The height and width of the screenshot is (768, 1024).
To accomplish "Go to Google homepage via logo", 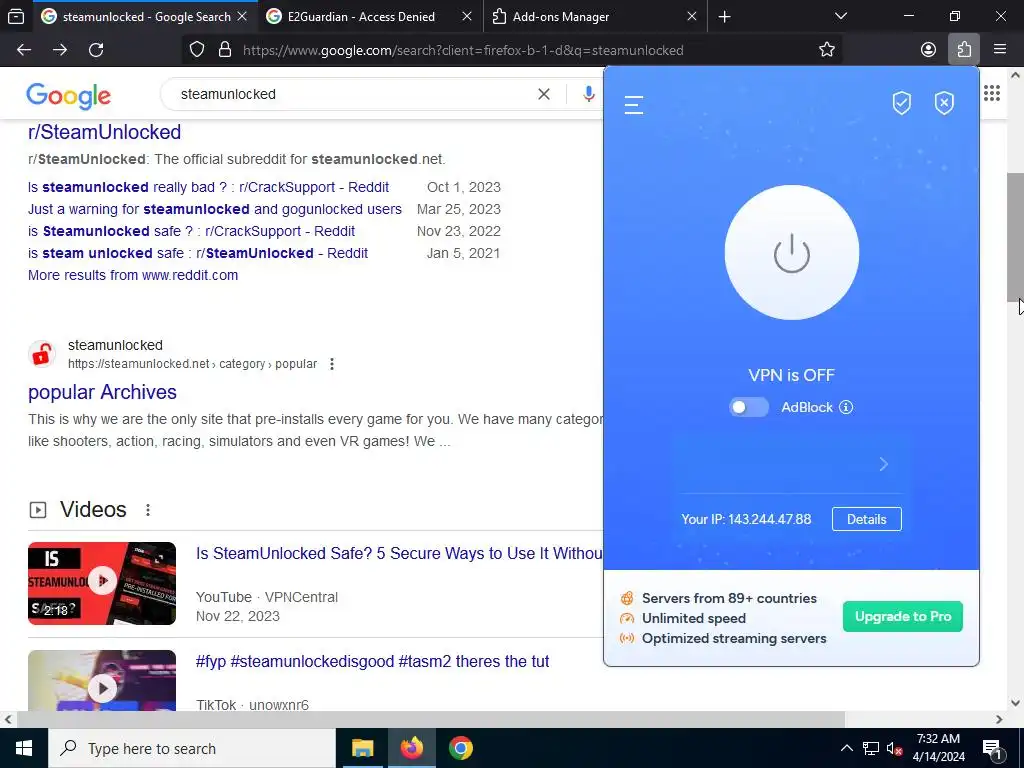I will pyautogui.click(x=69, y=95).
